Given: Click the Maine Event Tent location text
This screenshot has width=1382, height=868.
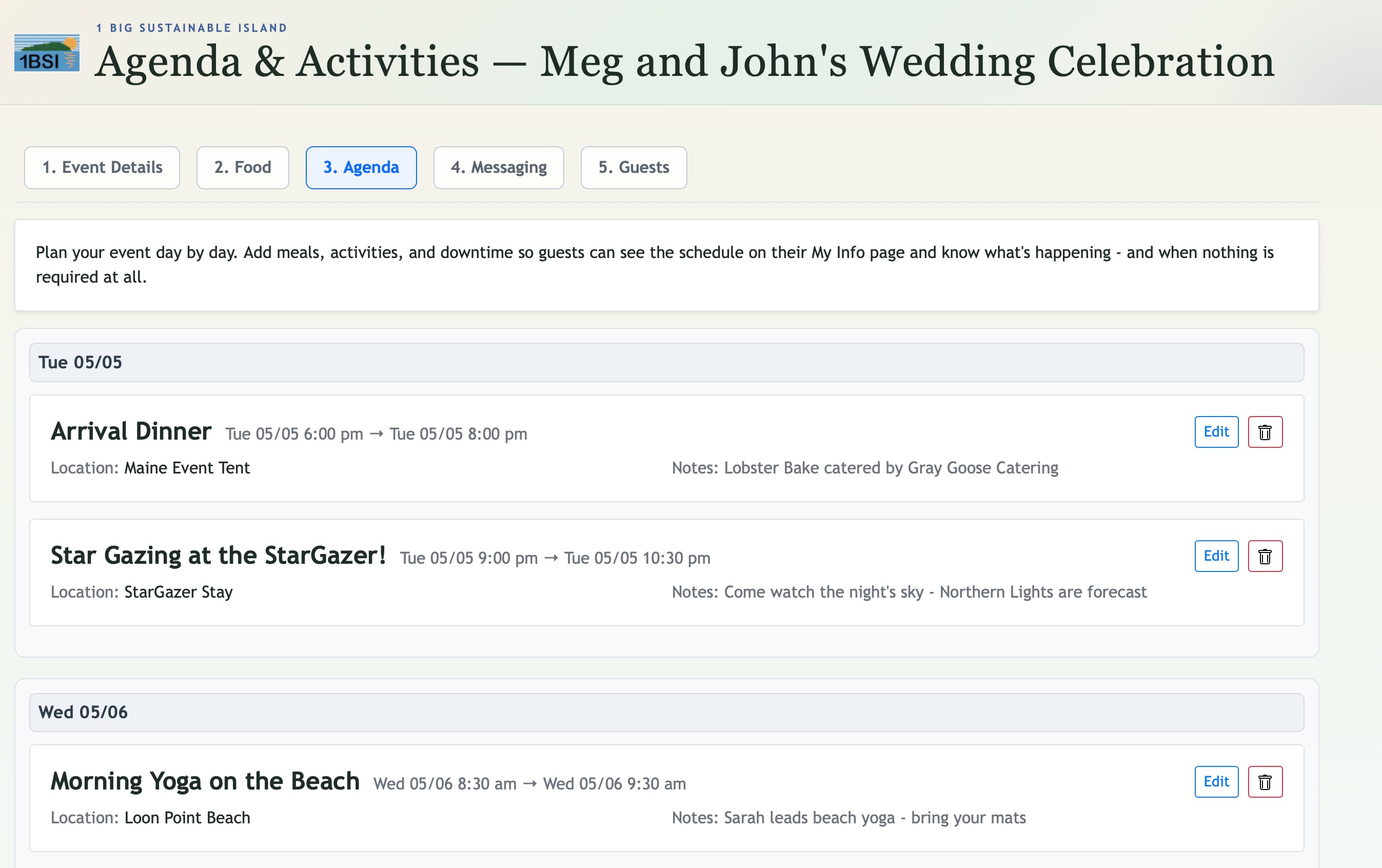Looking at the screenshot, I should [186, 468].
